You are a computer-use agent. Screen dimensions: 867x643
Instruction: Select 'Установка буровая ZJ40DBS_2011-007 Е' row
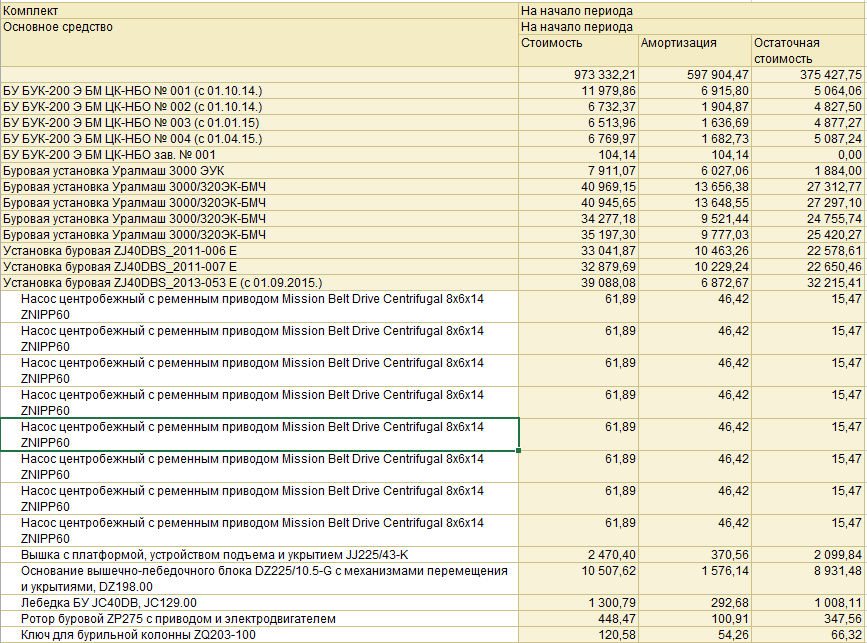259,267
